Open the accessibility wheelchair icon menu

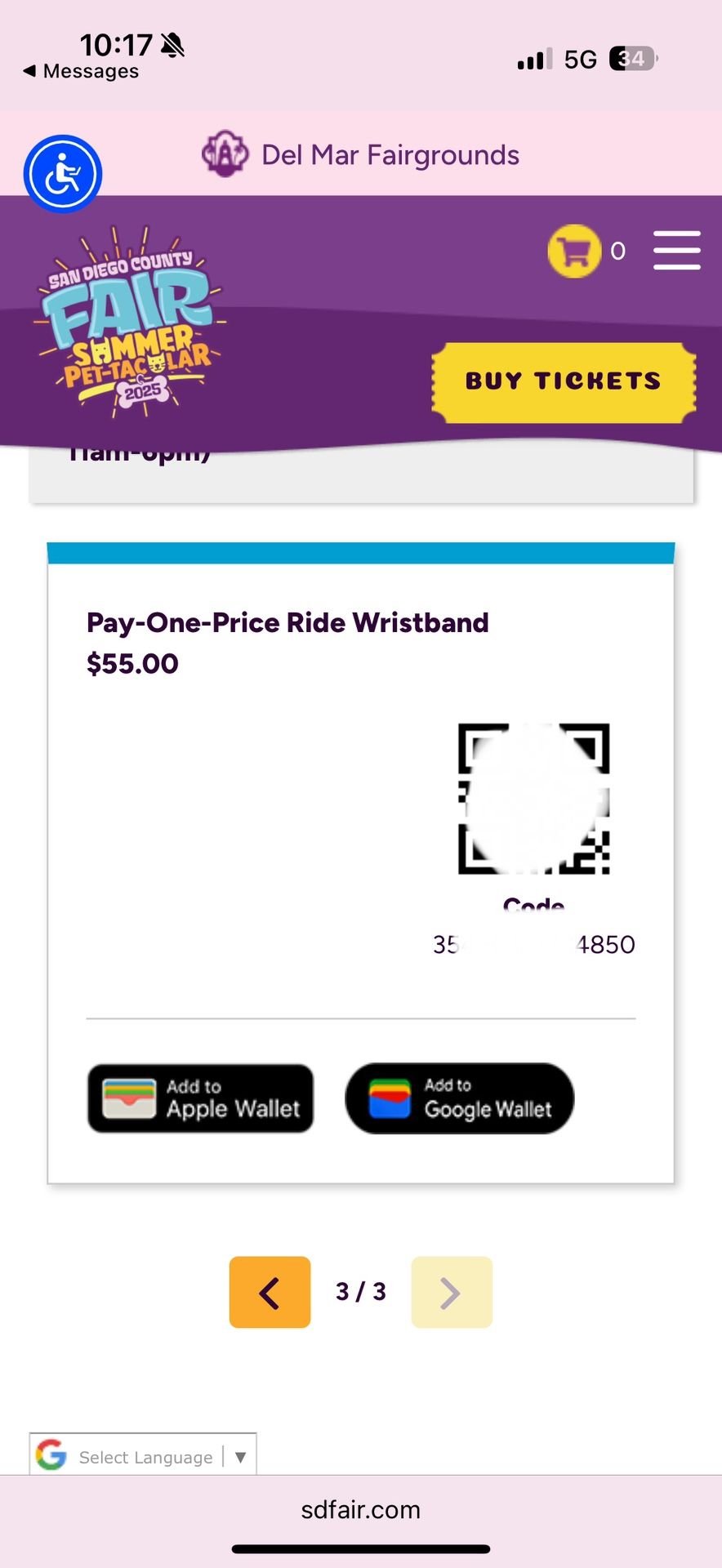pos(63,174)
